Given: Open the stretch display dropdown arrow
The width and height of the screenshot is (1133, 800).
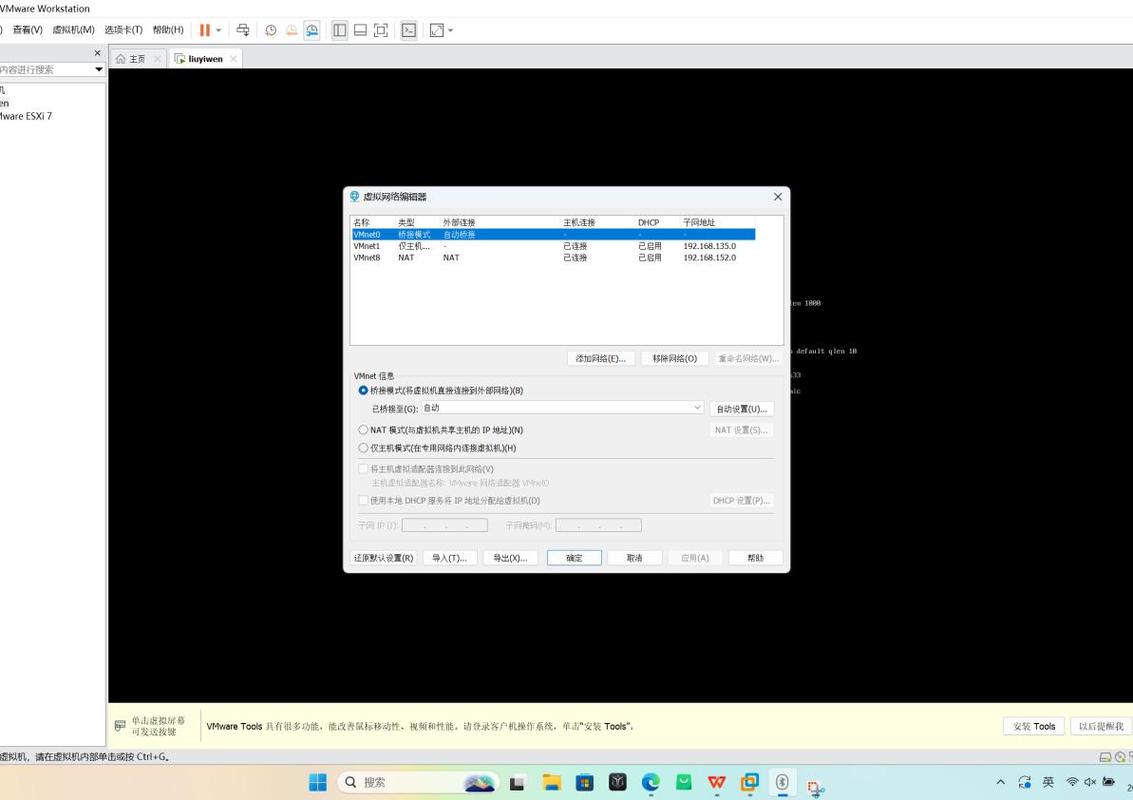Looking at the screenshot, I should (450, 30).
